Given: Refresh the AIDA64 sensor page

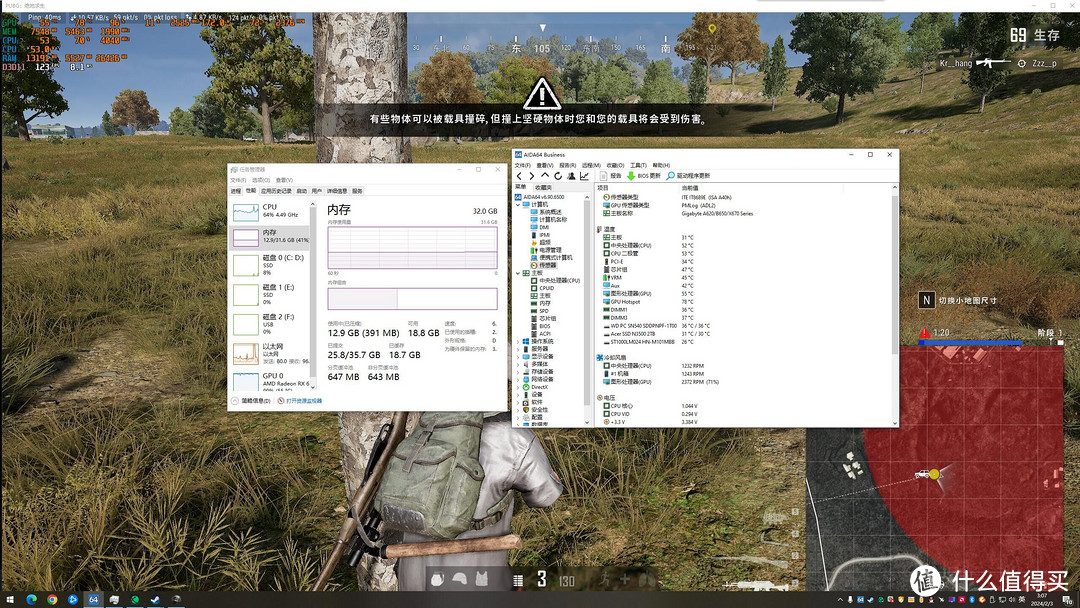Looking at the screenshot, I should [558, 176].
